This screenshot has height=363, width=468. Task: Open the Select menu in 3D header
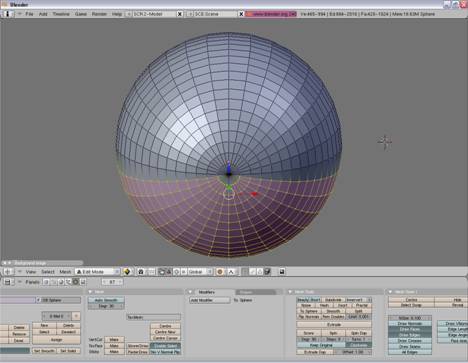pos(48,272)
